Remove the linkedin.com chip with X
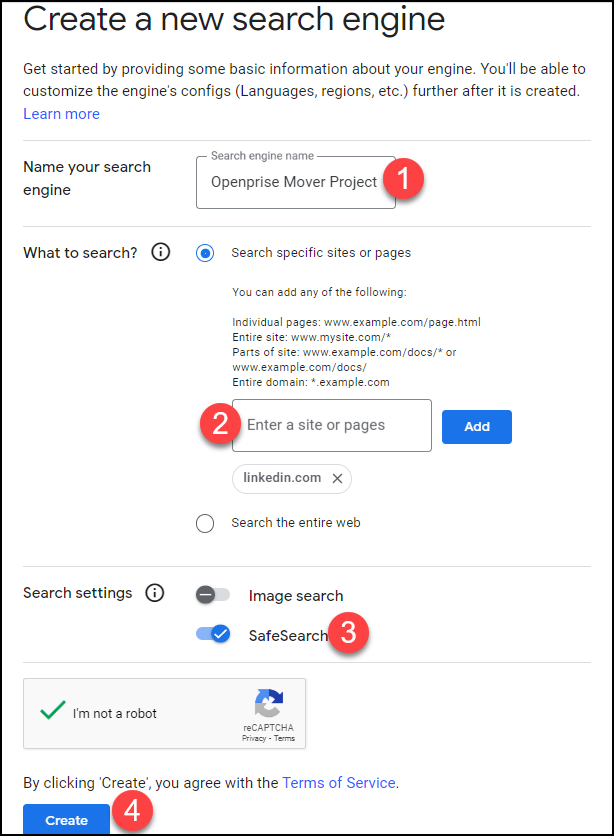The width and height of the screenshot is (614, 836). 337,479
